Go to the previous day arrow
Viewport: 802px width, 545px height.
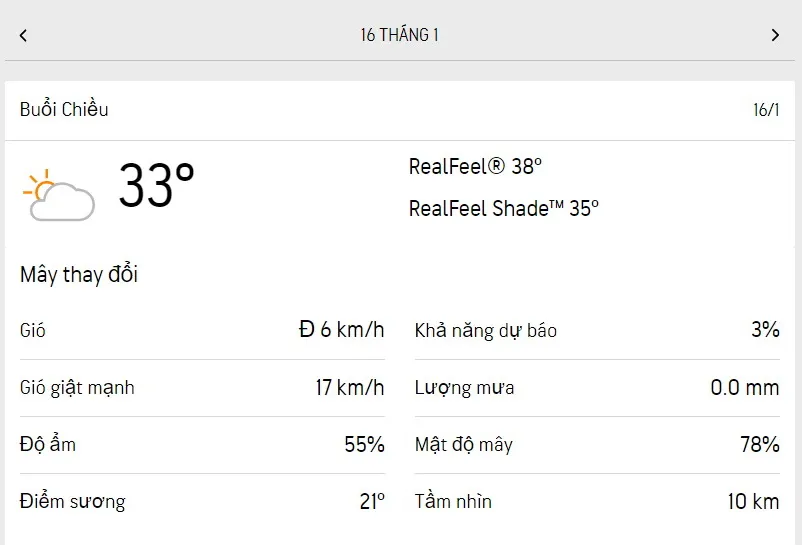(x=23, y=35)
